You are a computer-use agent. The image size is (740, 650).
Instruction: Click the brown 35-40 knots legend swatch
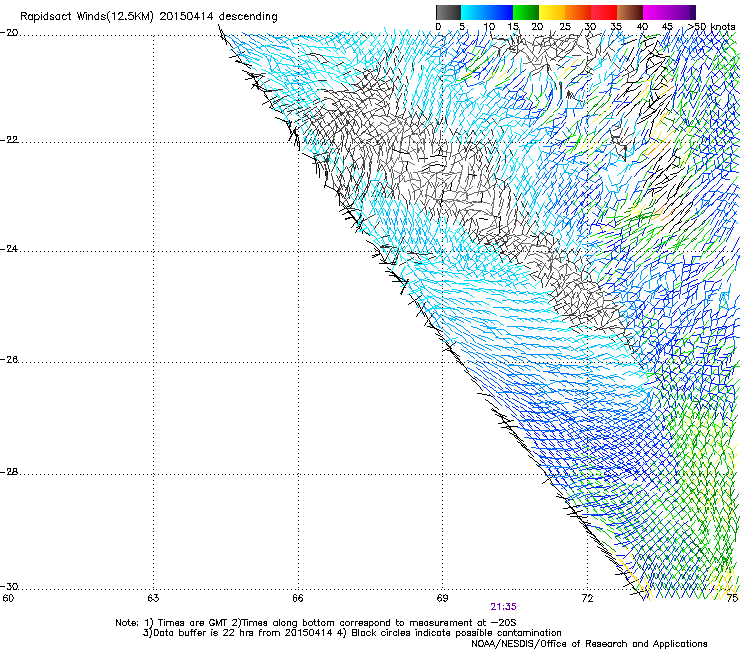pos(630,12)
